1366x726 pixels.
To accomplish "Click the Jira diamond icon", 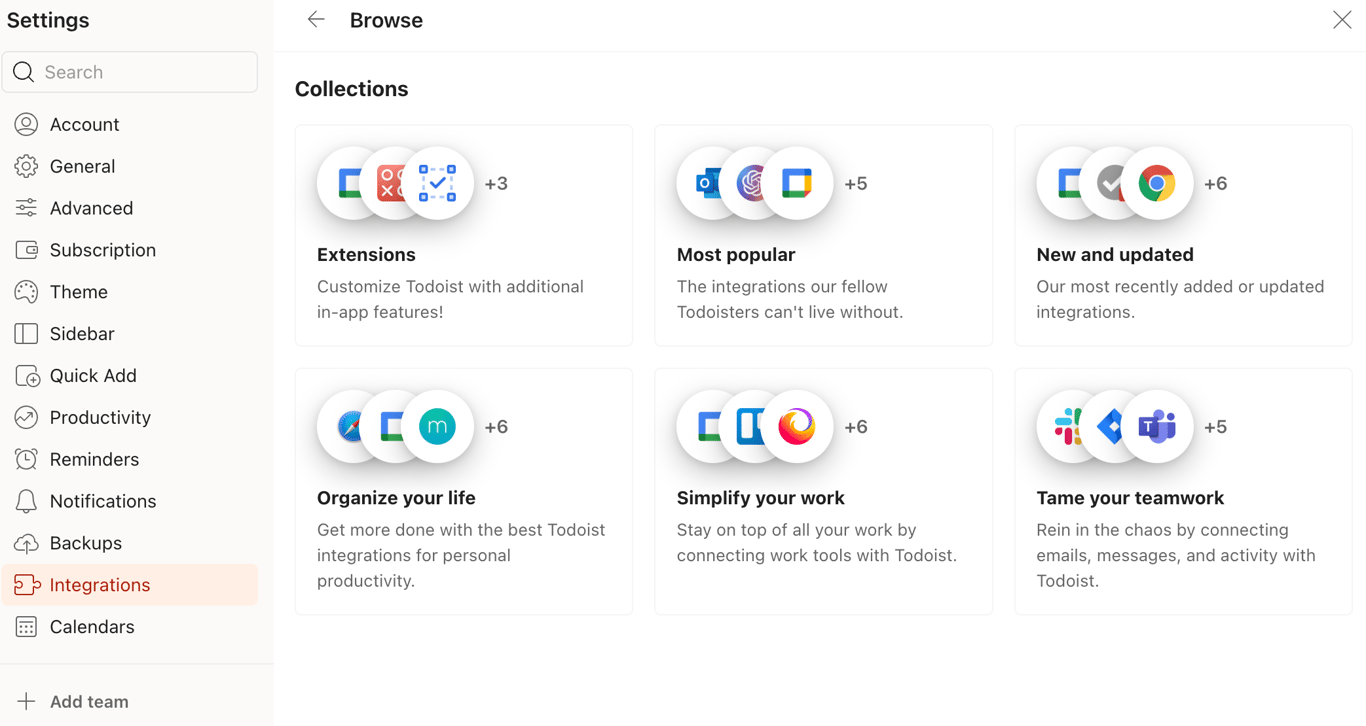I will click(1109, 427).
